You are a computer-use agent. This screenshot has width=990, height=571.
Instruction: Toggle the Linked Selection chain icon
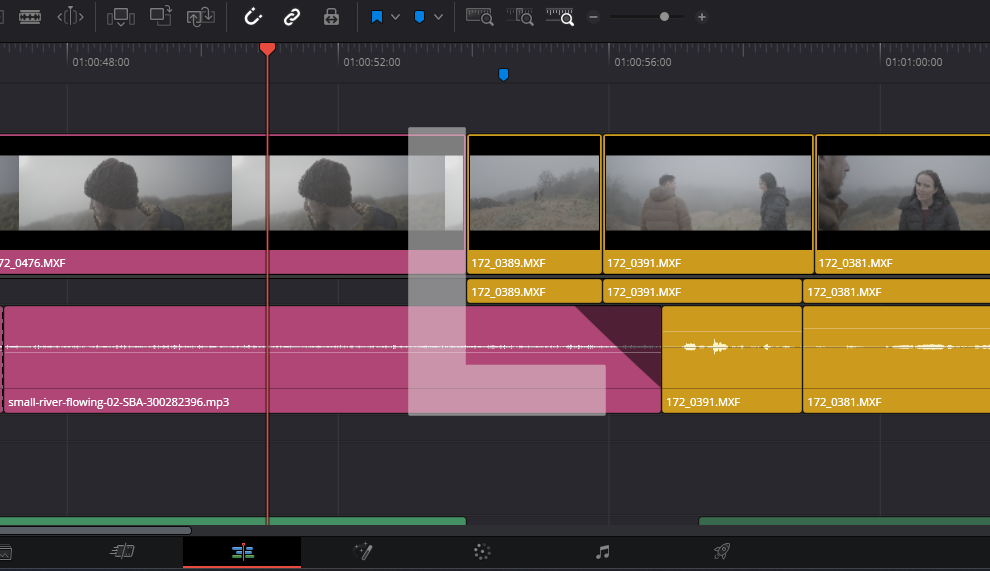click(292, 17)
